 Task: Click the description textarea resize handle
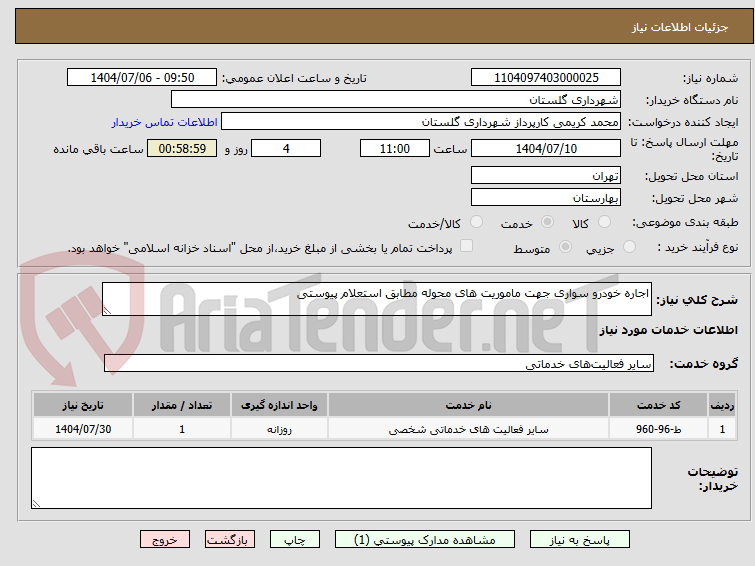click(107, 311)
